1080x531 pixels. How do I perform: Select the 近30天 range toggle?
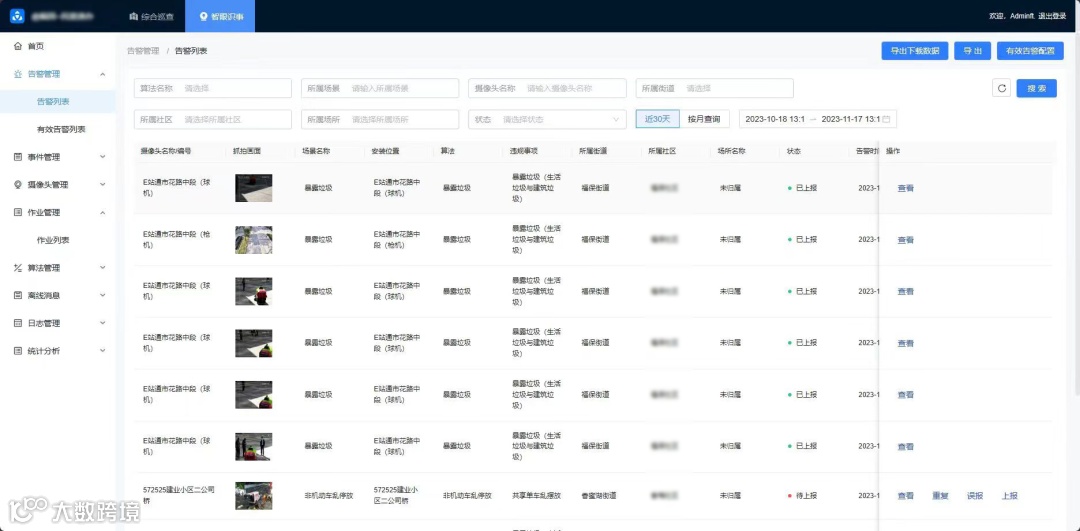(658, 119)
